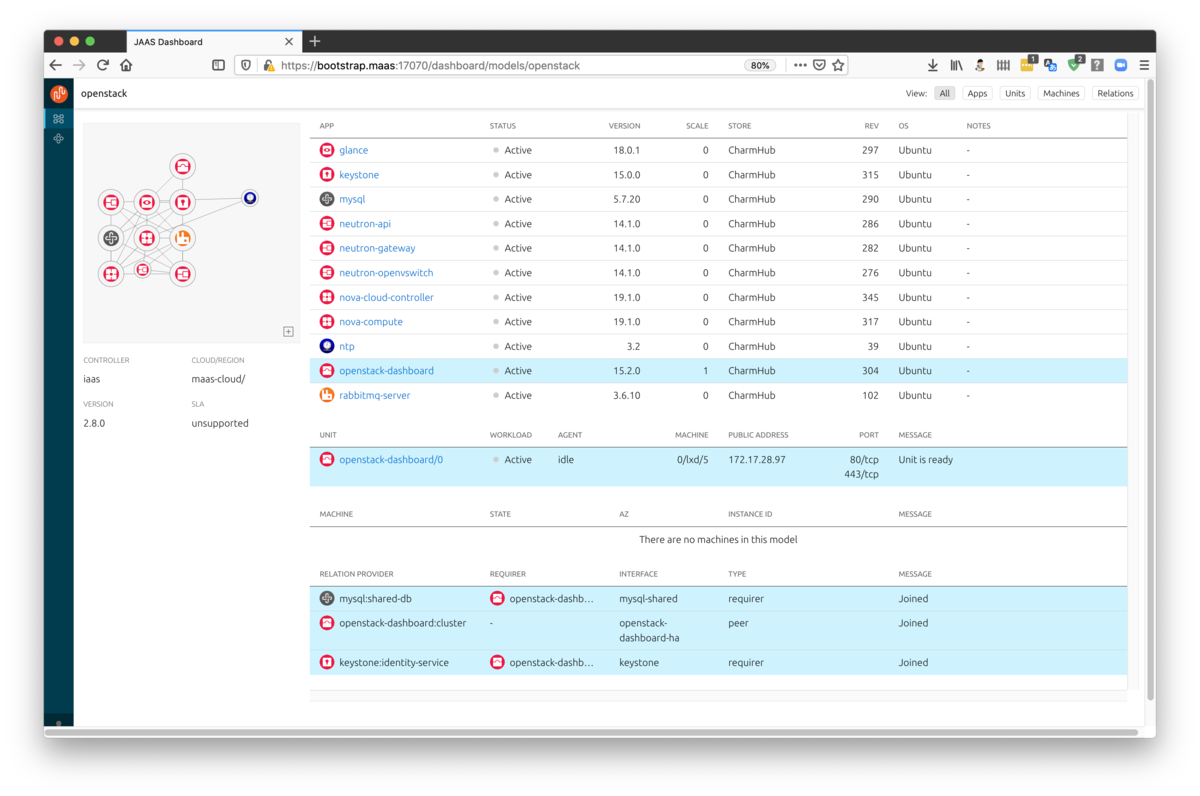Click the openstack-dashboard:cluster relation row
Viewport: 1200px width, 796px height.
[x=718, y=631]
